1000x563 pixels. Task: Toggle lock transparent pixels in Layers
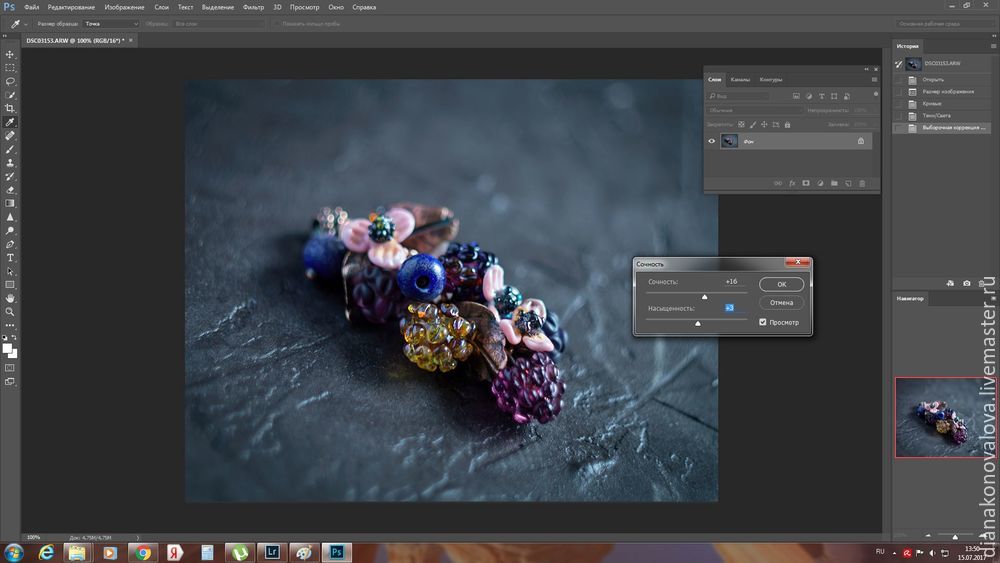[x=741, y=125]
